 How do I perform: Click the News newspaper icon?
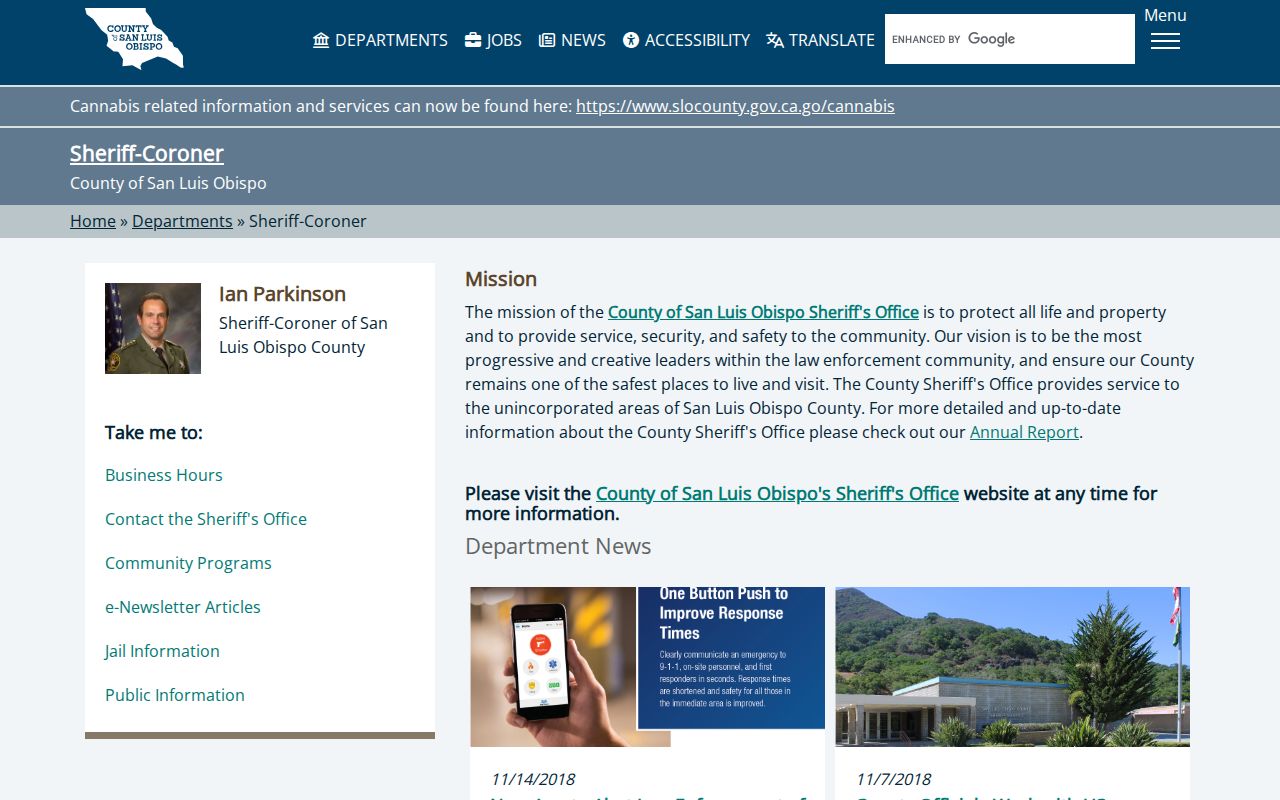(547, 40)
